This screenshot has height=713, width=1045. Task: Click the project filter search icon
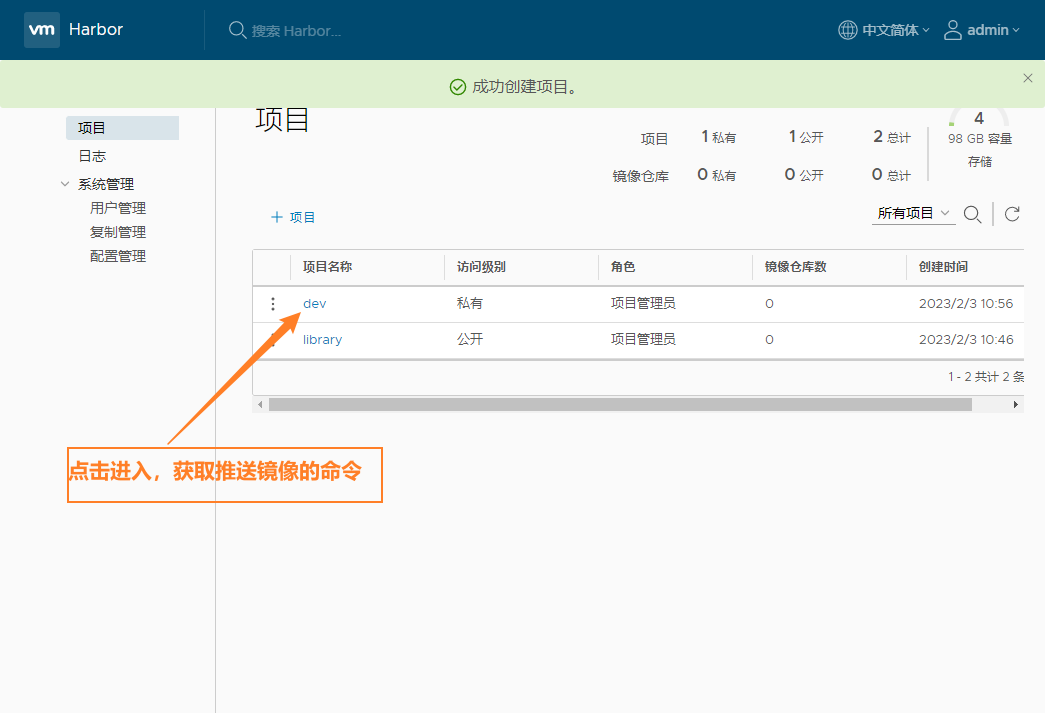tap(972, 214)
